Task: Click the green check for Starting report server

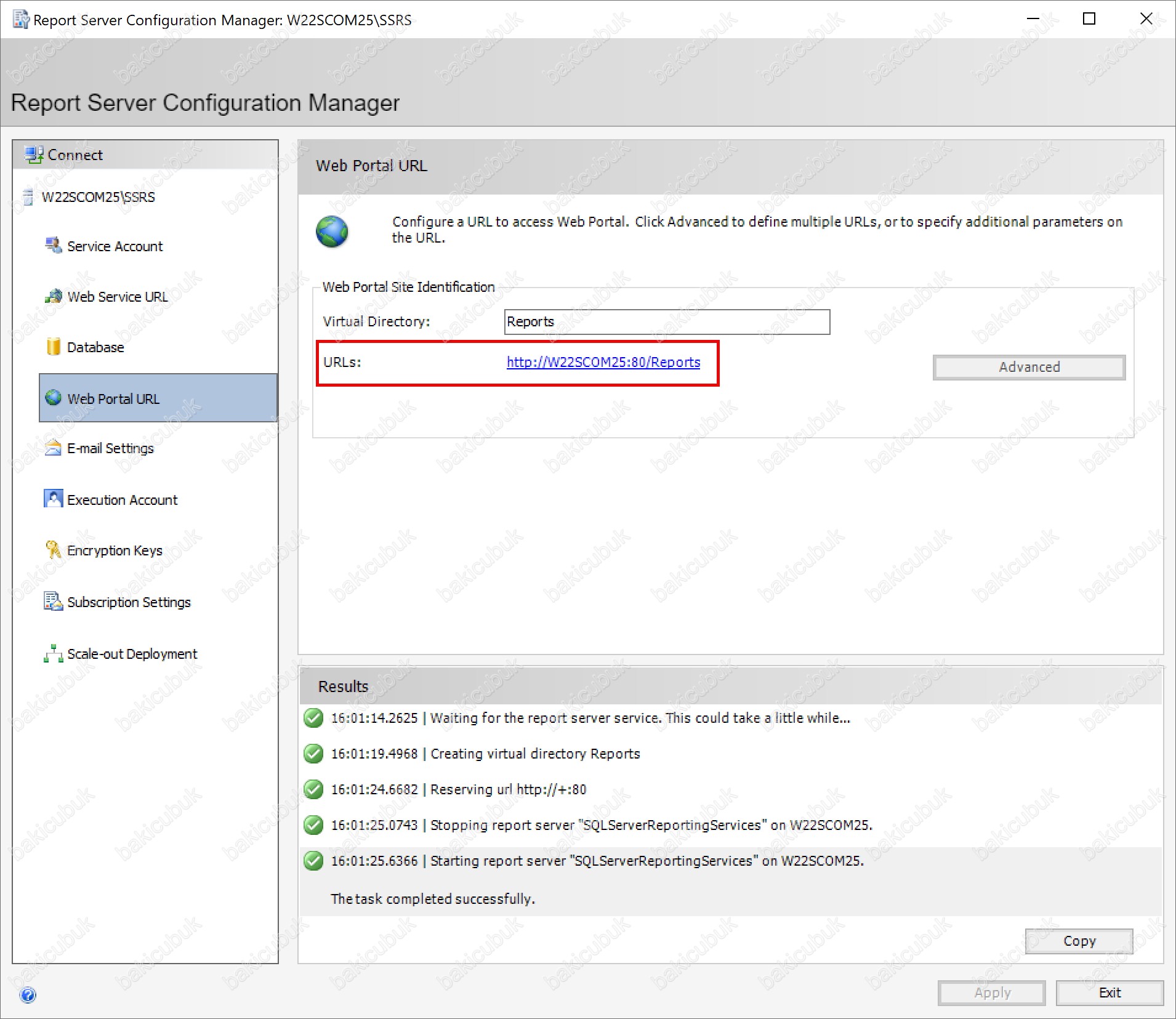Action: (313, 861)
